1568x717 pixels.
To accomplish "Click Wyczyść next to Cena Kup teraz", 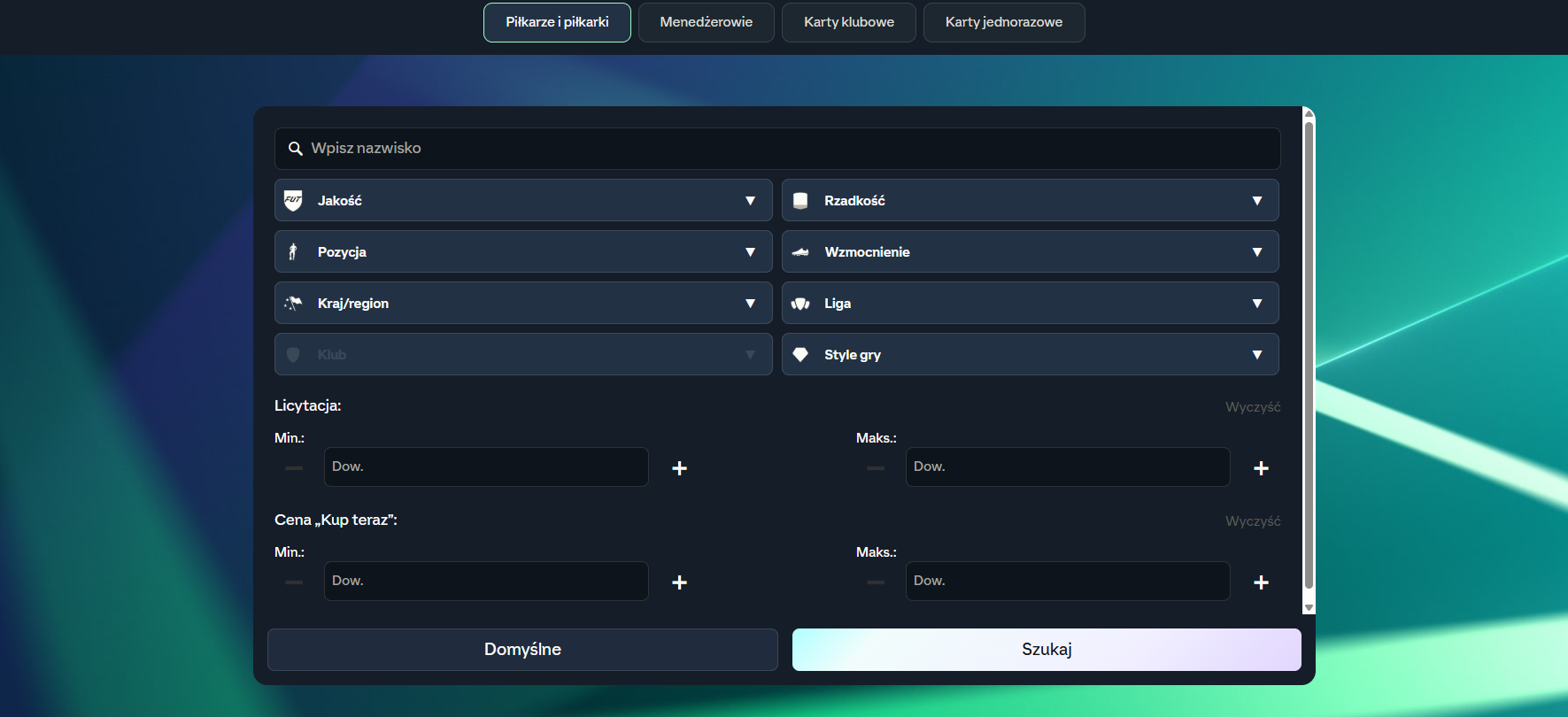I will click(1253, 521).
